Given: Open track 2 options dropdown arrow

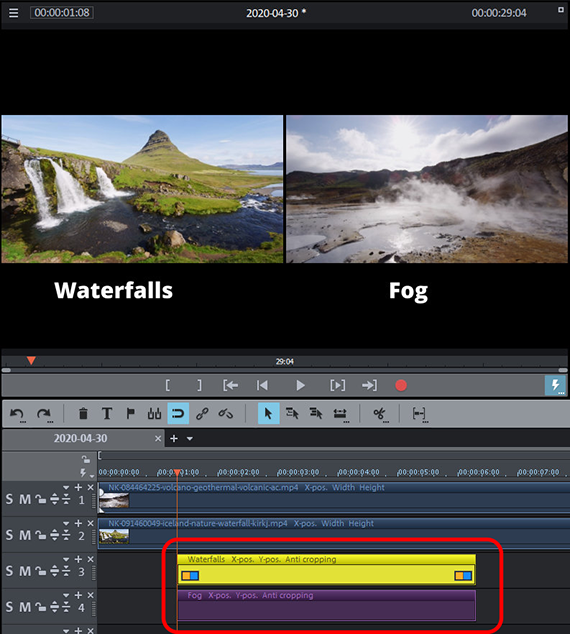Looking at the screenshot, I should pos(66,524).
